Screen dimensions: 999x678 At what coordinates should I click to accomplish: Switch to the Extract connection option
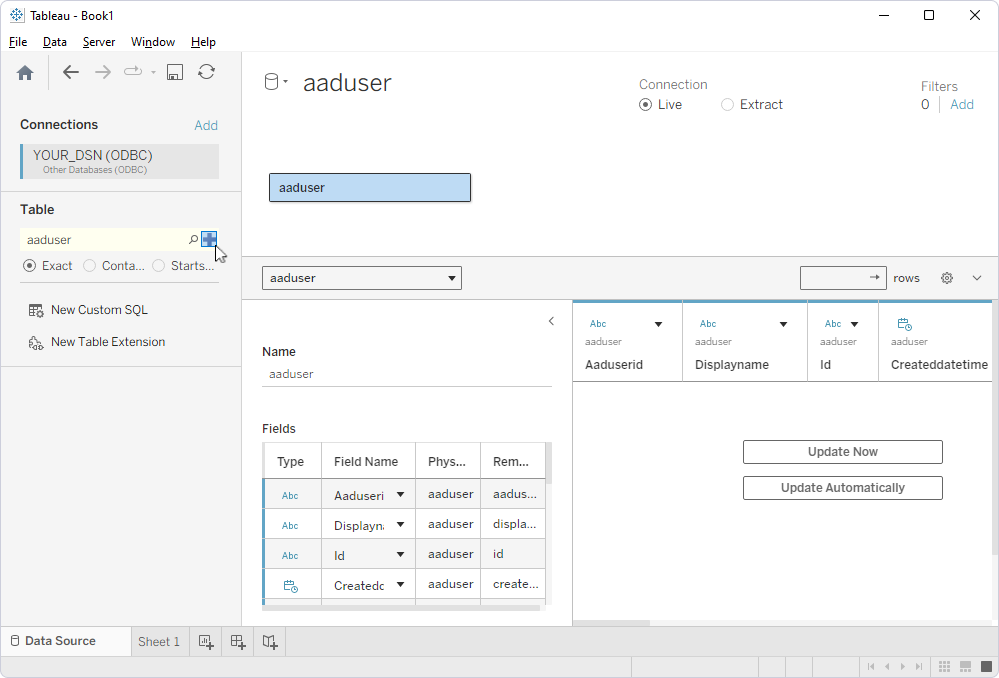727,104
